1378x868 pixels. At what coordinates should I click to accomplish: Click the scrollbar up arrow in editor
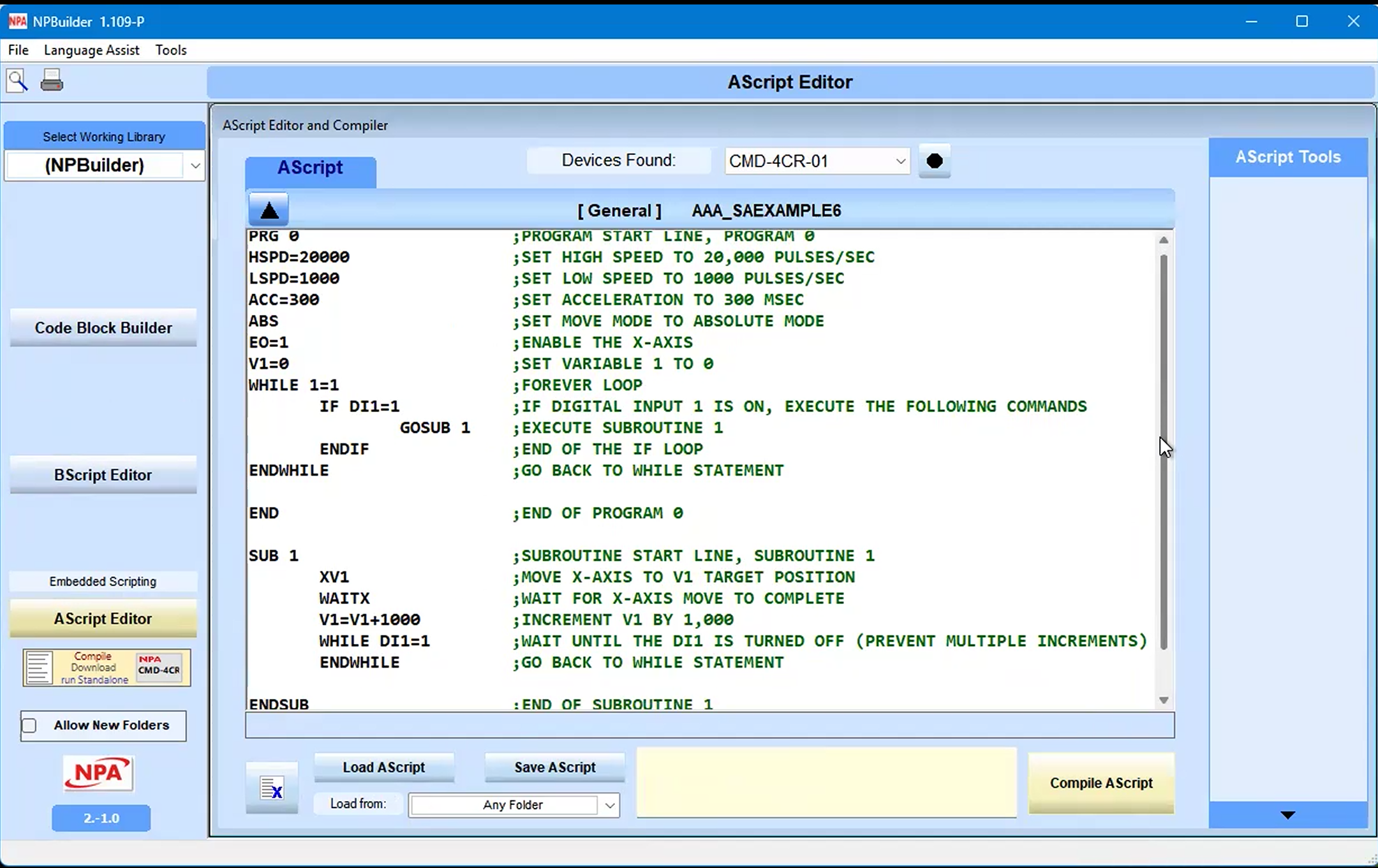[x=1164, y=240]
